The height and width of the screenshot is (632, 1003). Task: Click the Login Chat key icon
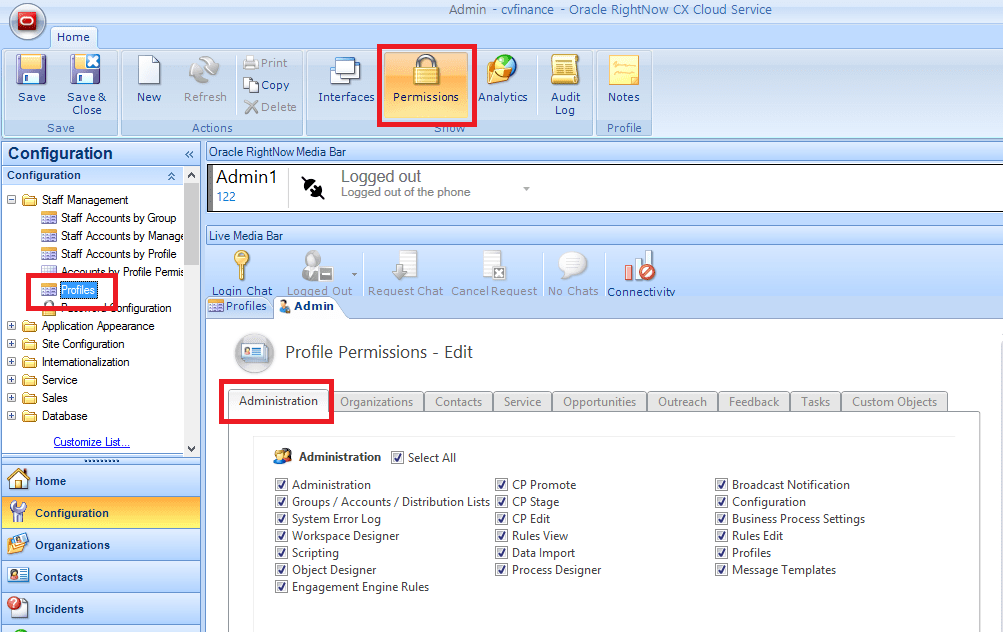pos(241,268)
